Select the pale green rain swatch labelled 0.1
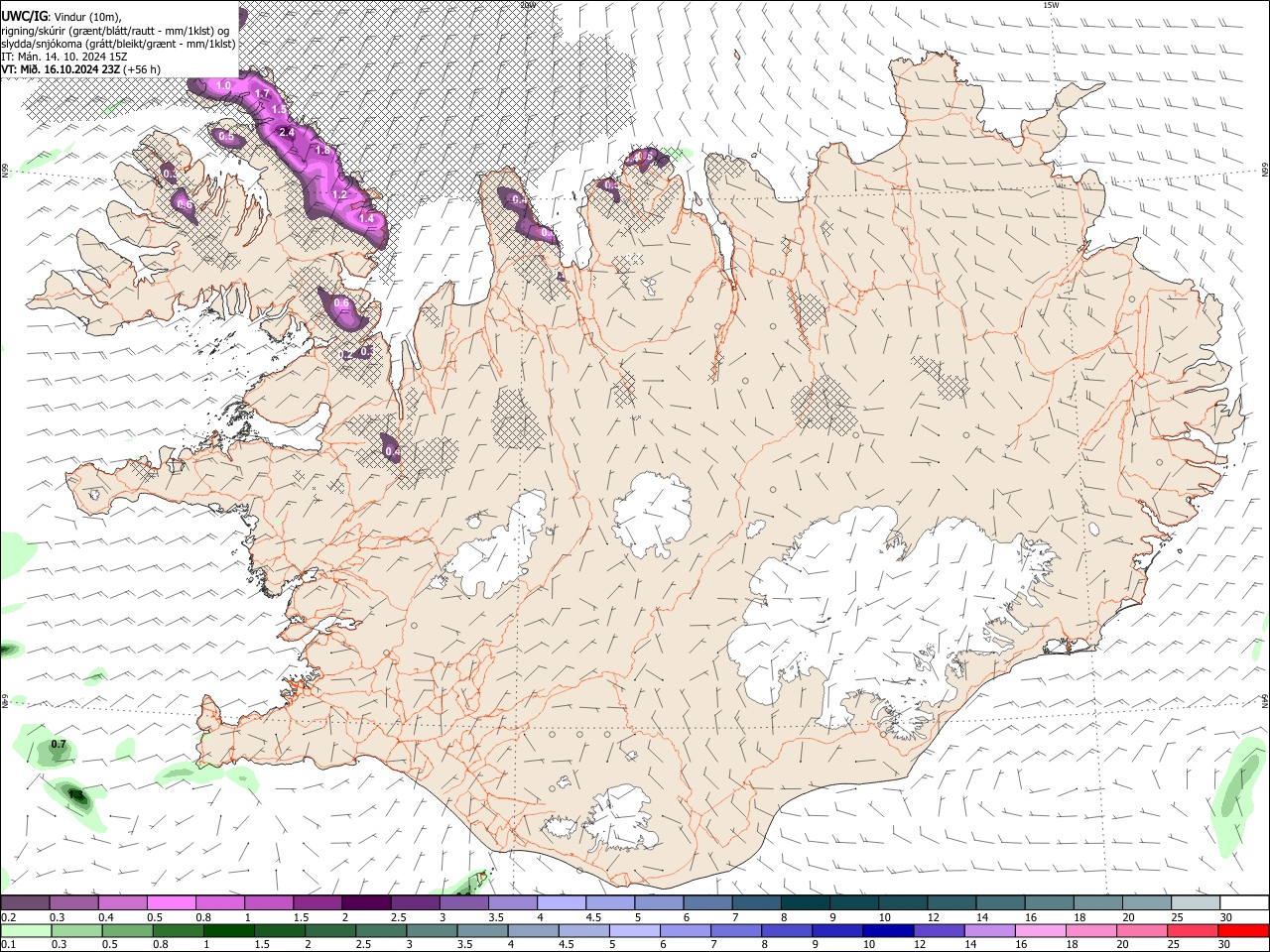Image resolution: width=1270 pixels, height=952 pixels. pyautogui.click(x=25, y=931)
